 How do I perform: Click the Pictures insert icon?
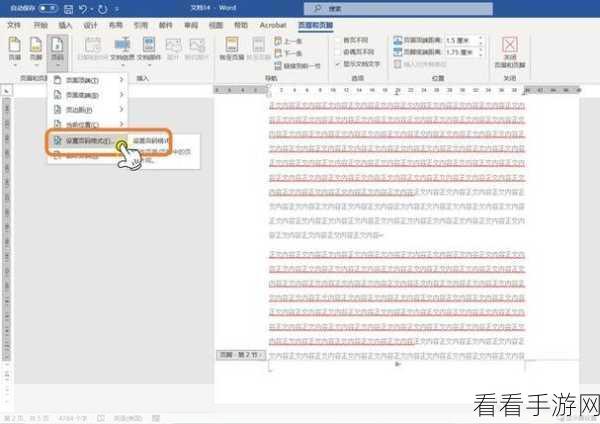(173, 45)
